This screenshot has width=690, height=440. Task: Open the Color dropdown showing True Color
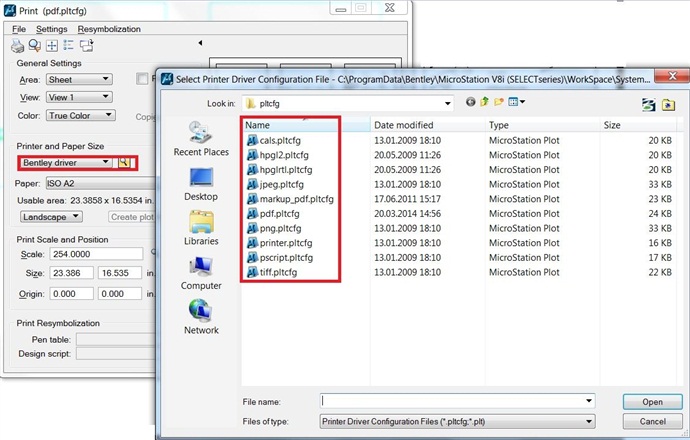pos(78,115)
